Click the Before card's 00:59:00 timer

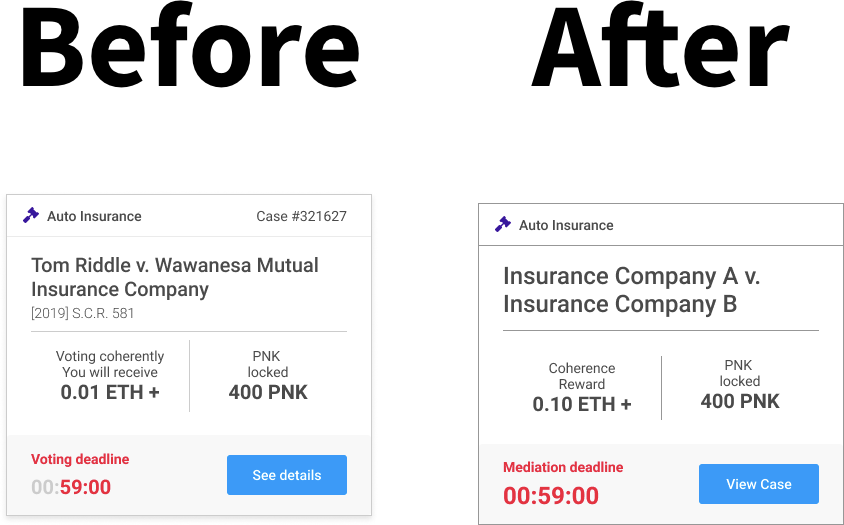pyautogui.click(x=71, y=487)
